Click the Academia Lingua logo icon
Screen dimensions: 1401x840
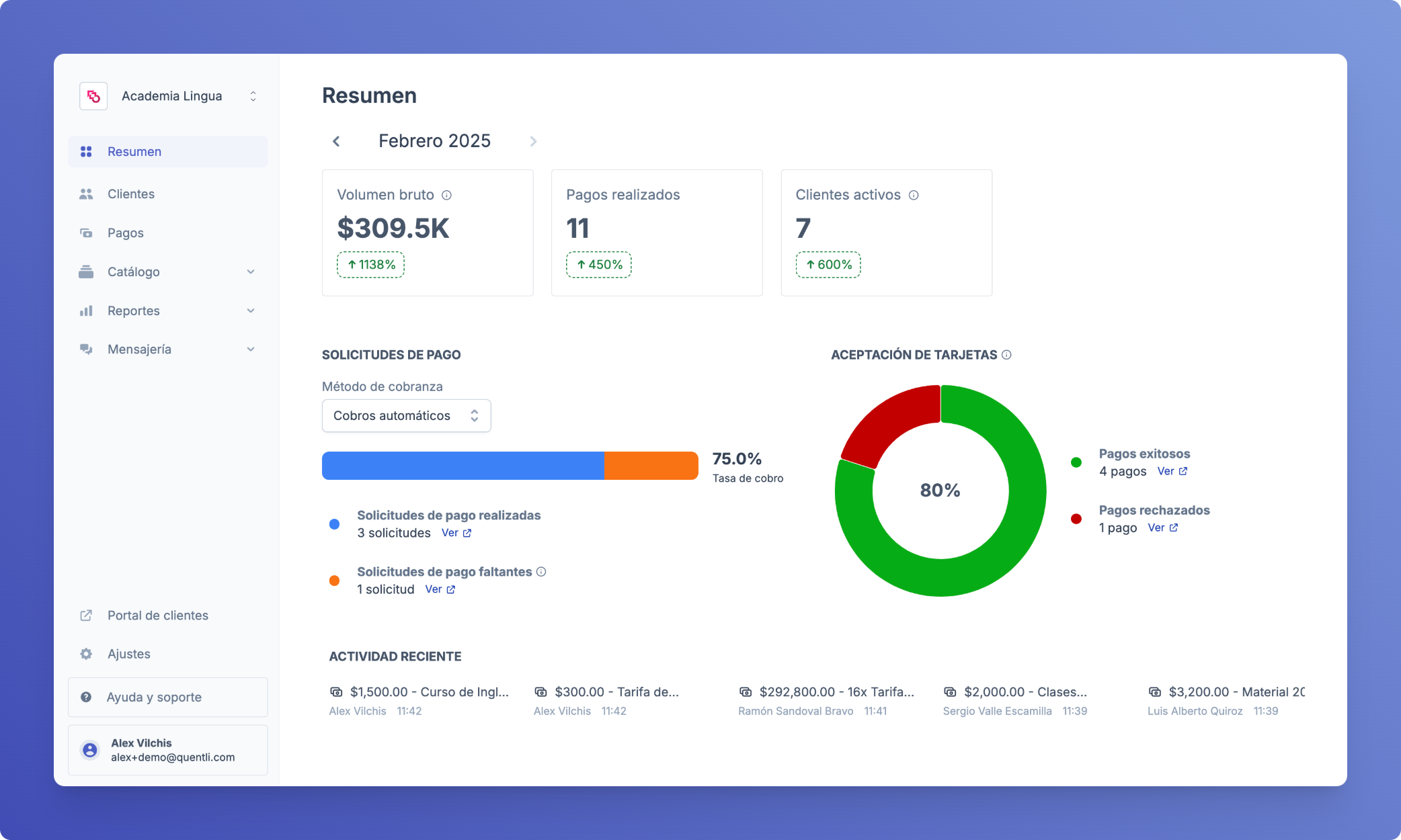[x=93, y=96]
